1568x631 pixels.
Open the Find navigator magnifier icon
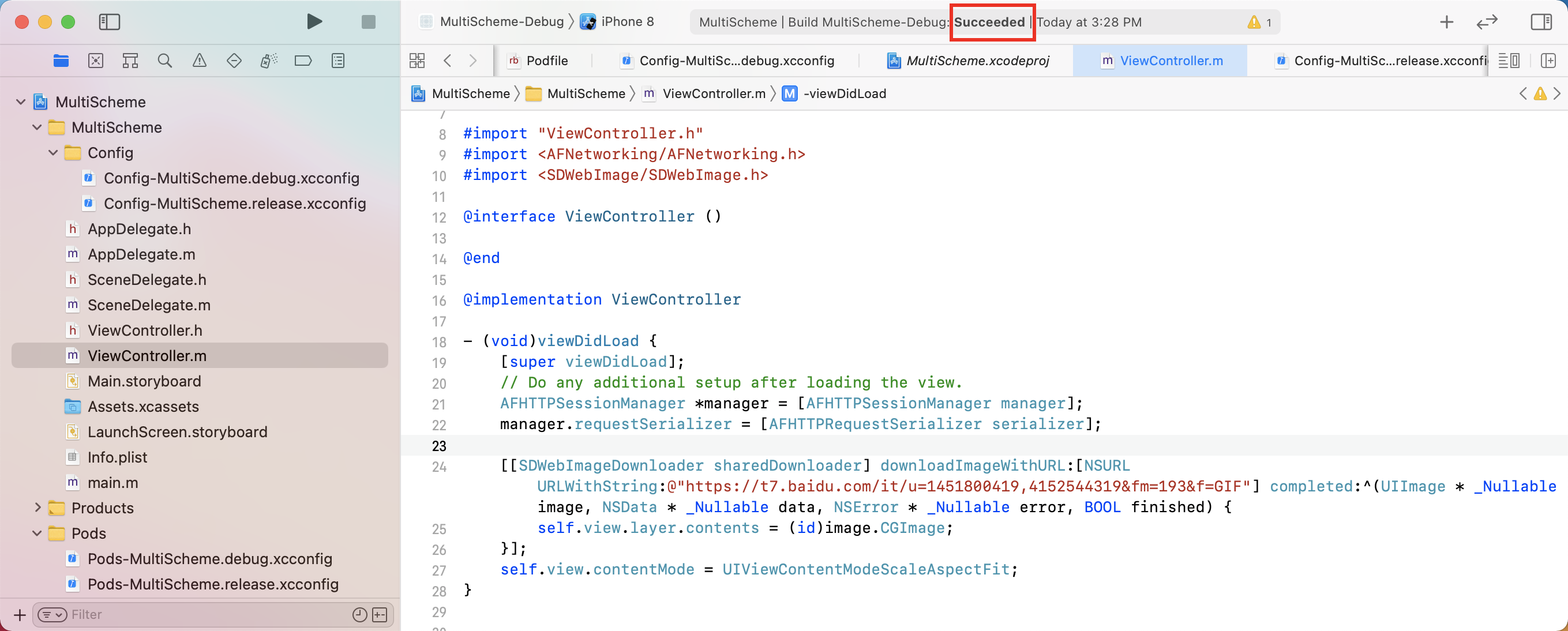(164, 60)
